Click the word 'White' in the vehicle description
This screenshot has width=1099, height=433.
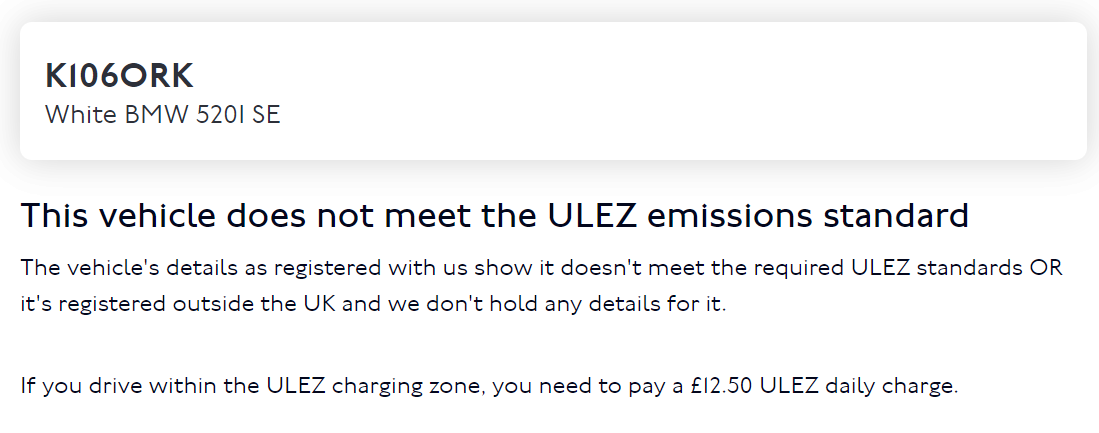click(x=81, y=115)
